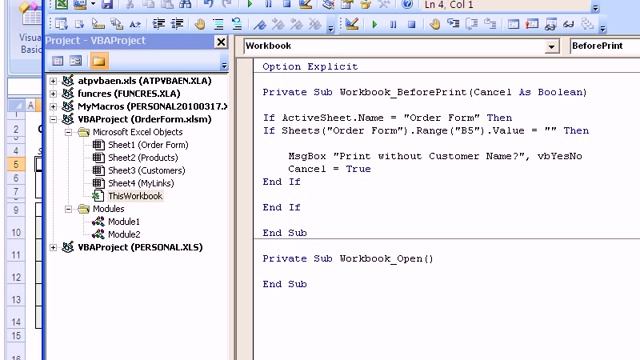Uncomment the selected block
This screenshot has width=640, height=360.
[237, 24]
